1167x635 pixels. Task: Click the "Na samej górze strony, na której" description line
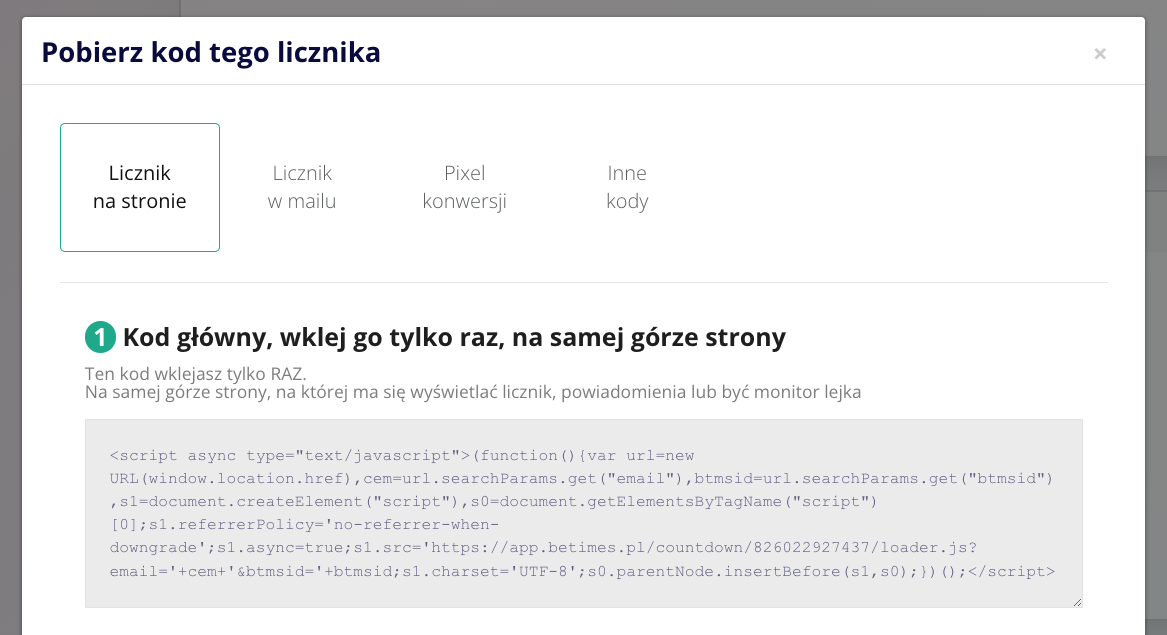pos(473,392)
